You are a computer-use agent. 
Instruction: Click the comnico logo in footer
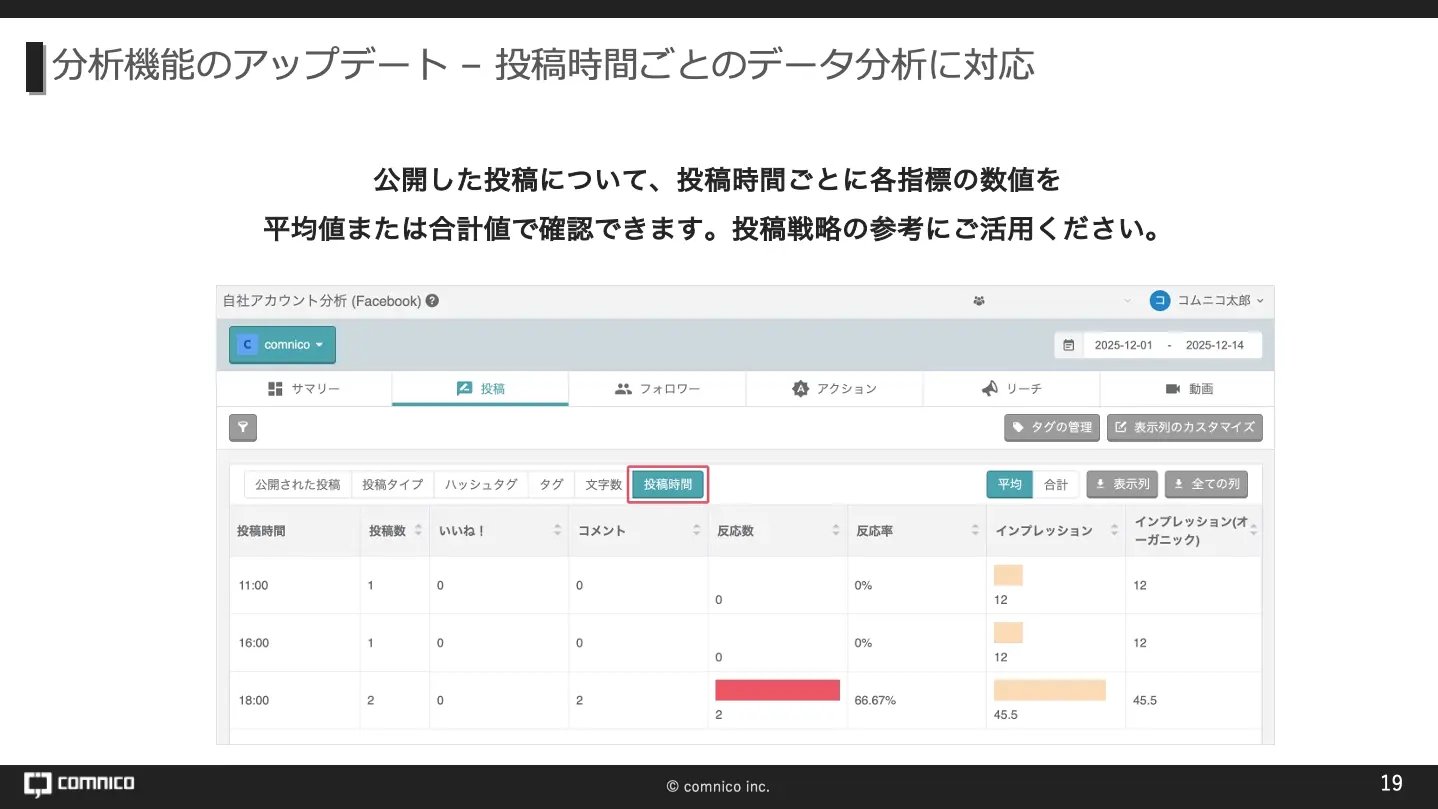(x=80, y=784)
